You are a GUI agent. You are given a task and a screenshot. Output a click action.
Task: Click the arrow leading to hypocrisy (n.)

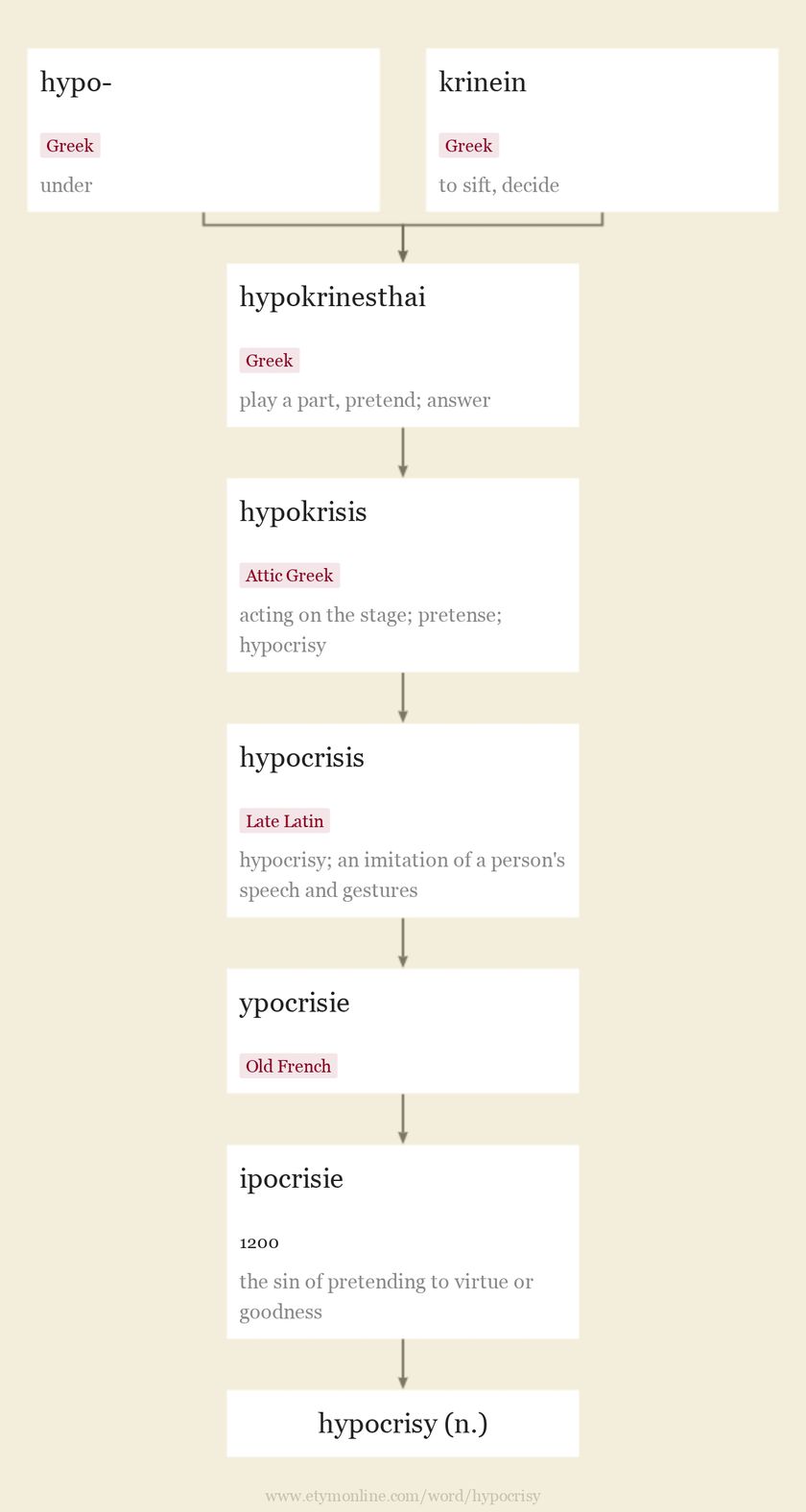[x=403, y=1364]
